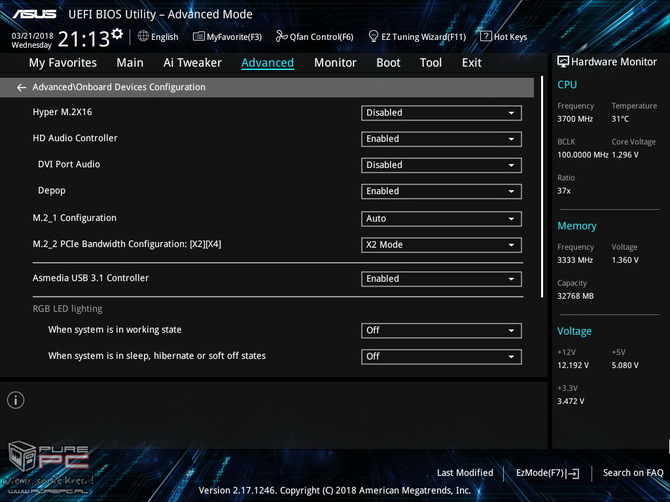670x502 pixels.
Task: Click the date 03/21/2018
Action: [32, 35]
